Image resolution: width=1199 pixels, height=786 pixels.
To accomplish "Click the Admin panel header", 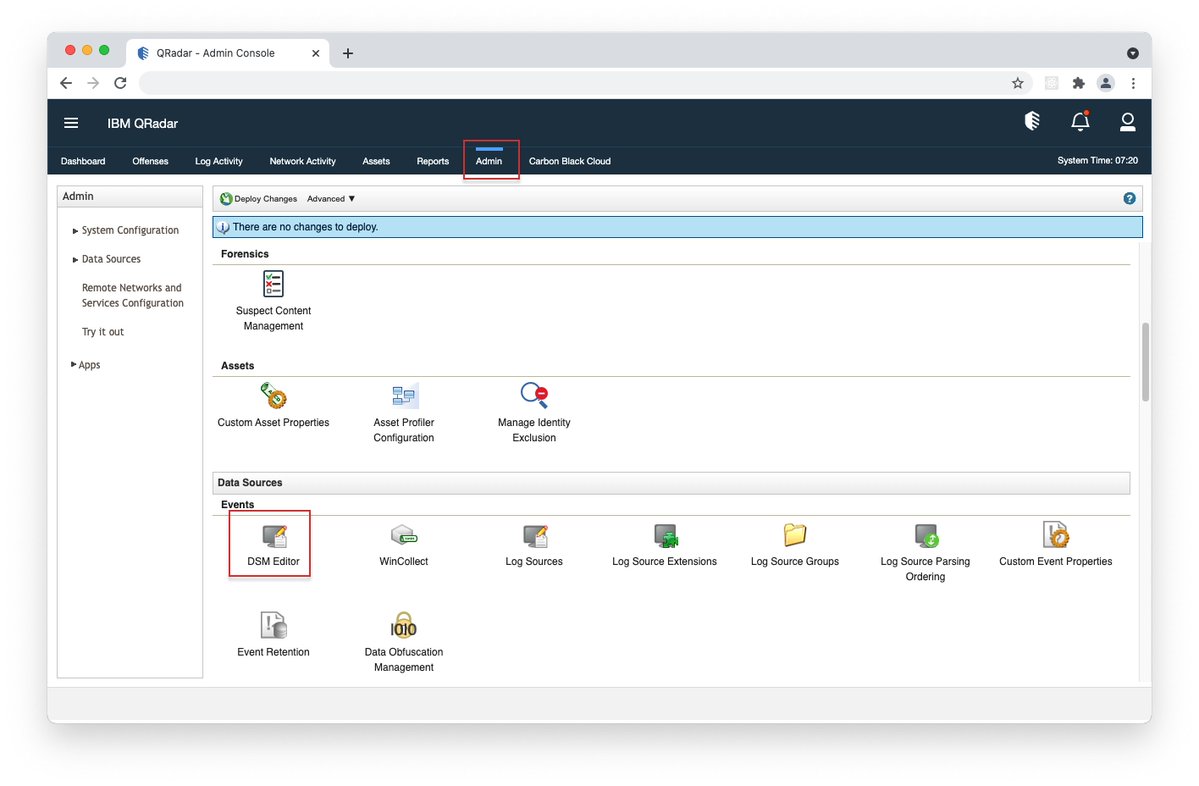I will pyautogui.click(x=130, y=196).
